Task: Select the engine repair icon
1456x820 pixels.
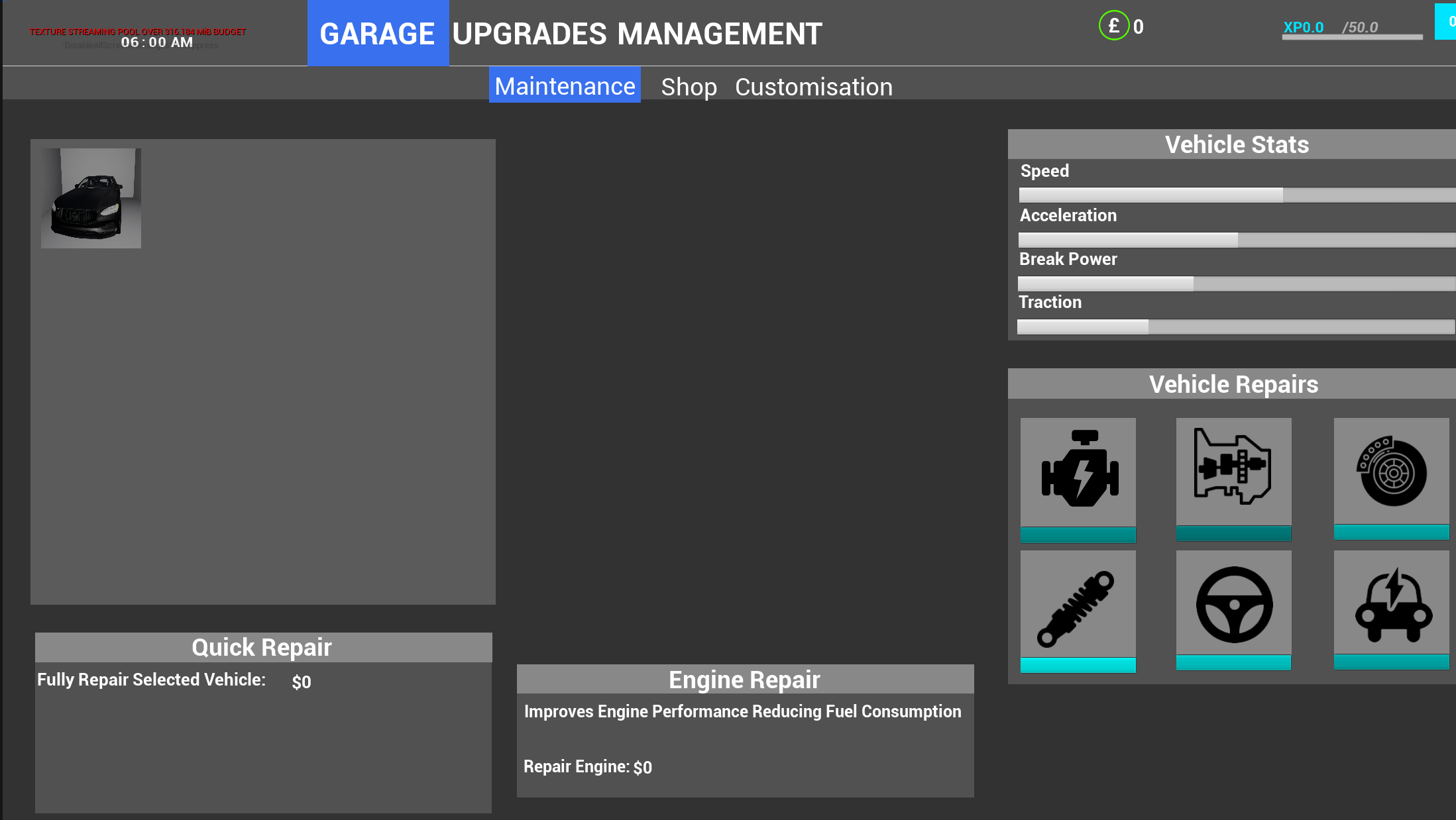Action: click(1078, 472)
